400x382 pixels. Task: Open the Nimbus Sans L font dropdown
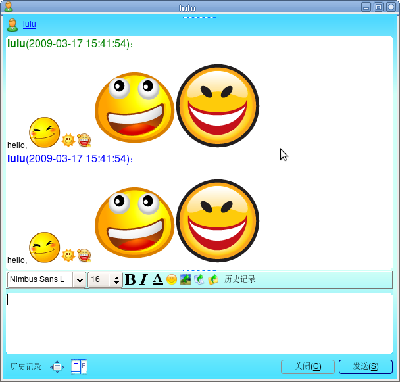pos(80,280)
